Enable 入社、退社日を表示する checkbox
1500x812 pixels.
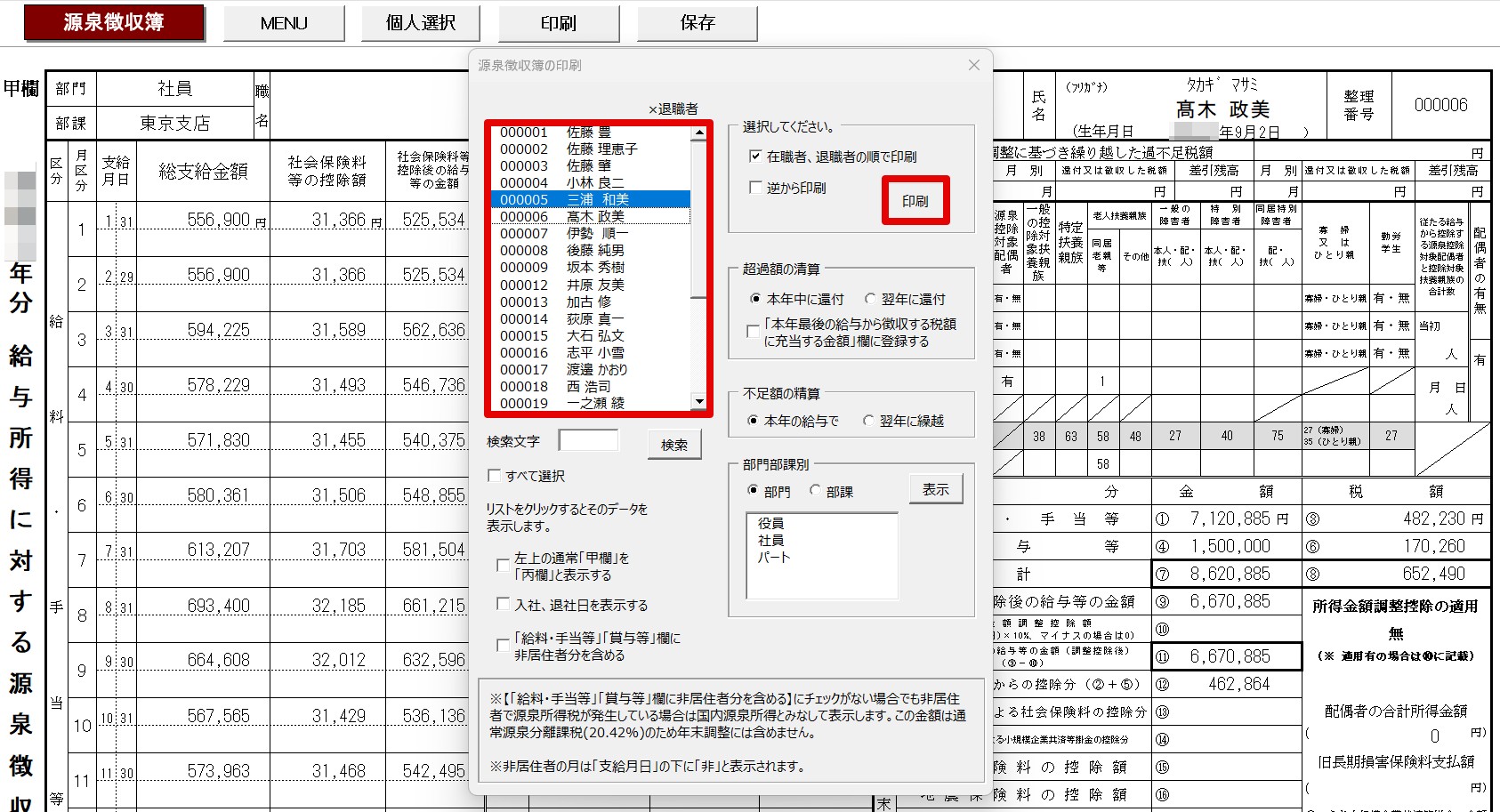[x=503, y=605]
